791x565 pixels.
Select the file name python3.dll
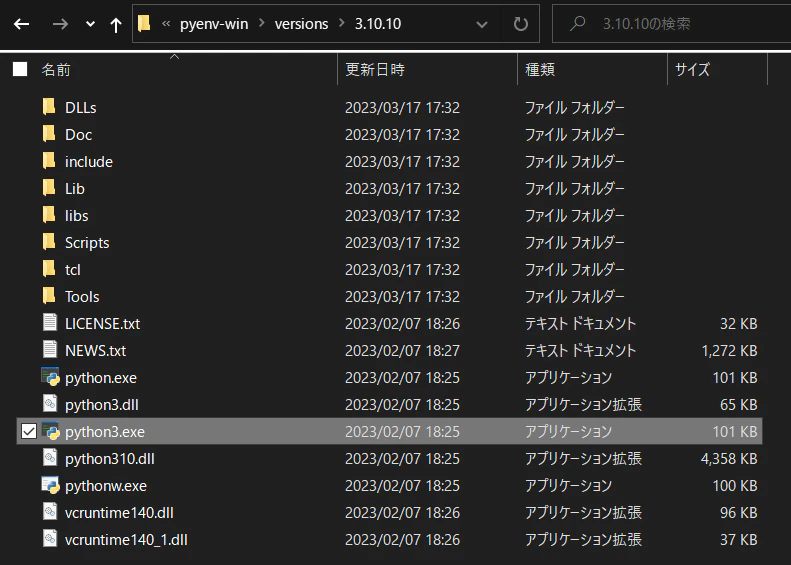102,405
